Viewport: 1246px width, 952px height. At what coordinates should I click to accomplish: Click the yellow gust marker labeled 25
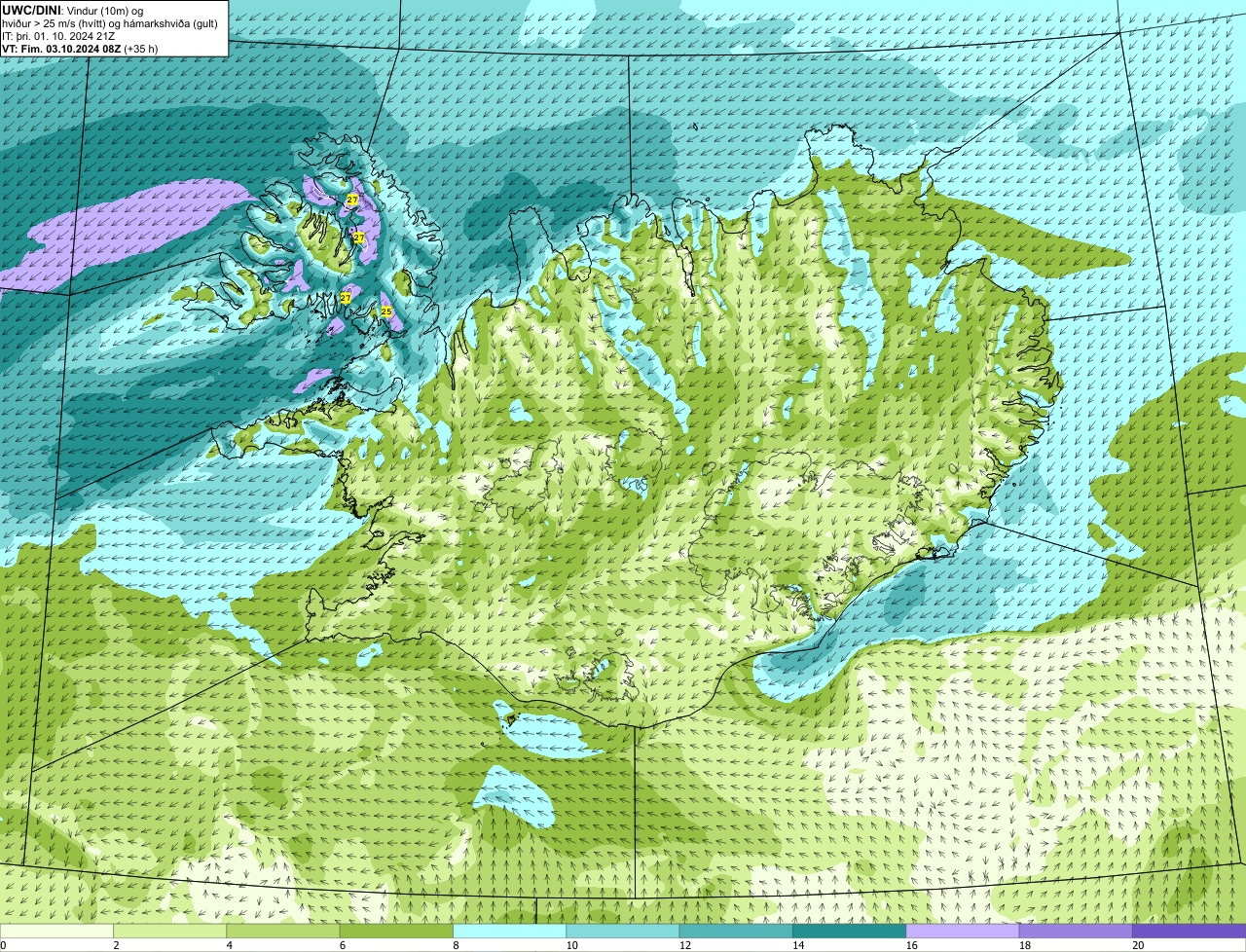tap(386, 311)
